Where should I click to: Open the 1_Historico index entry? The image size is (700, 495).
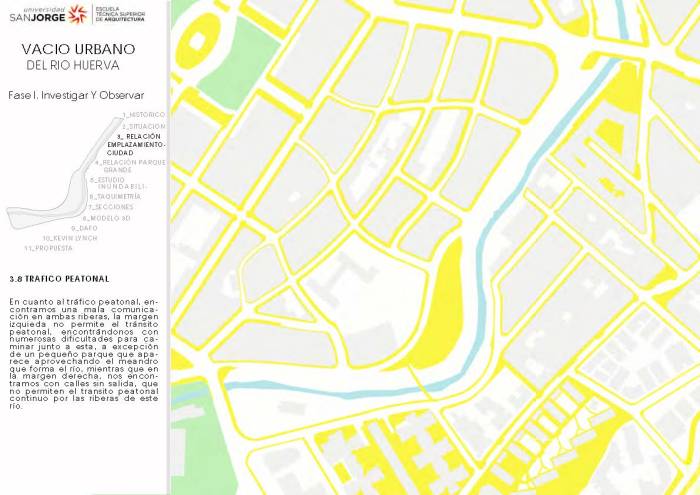pyautogui.click(x=144, y=115)
